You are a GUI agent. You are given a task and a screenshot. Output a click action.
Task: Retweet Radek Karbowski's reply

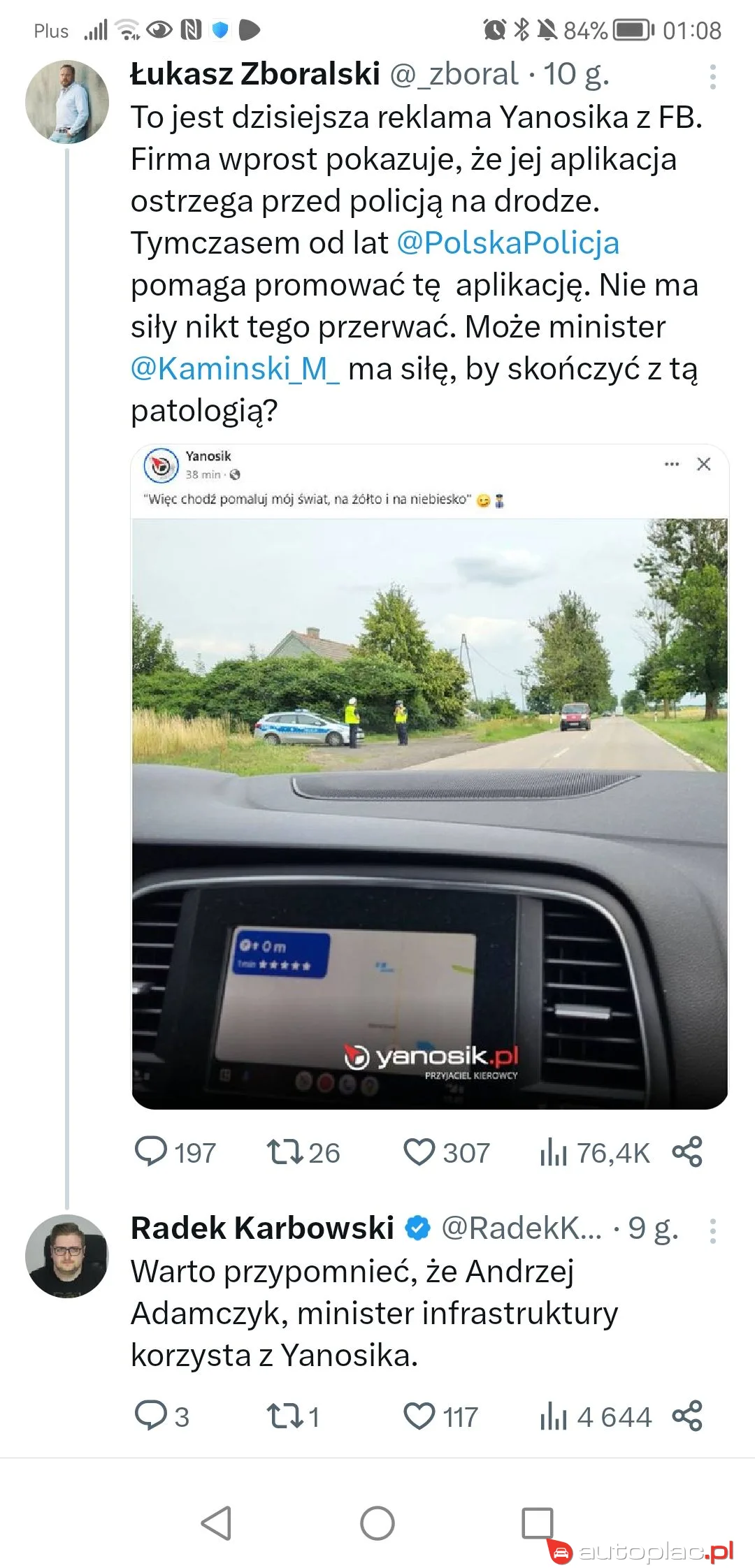coord(284,1416)
